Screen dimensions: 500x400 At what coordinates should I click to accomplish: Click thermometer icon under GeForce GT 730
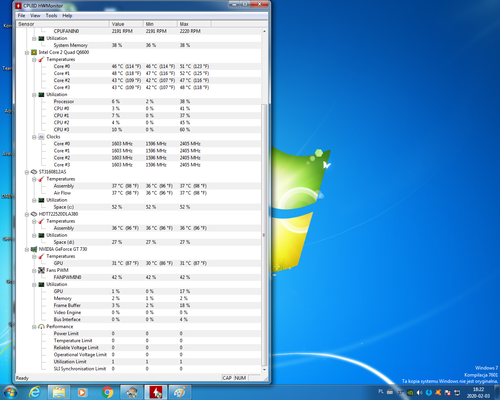41,256
